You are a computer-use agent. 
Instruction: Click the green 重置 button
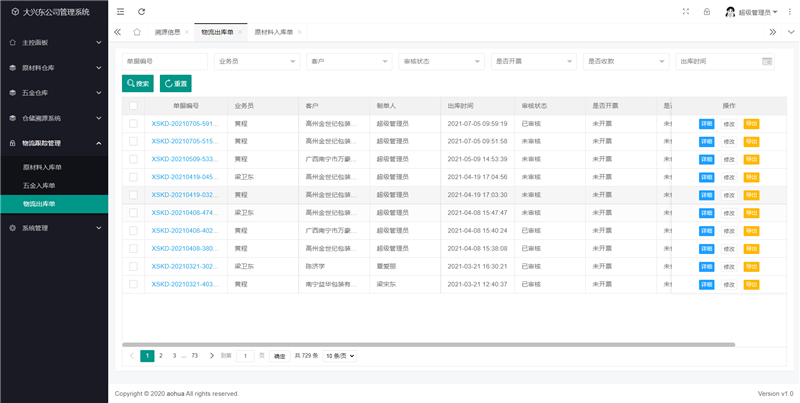pyautogui.click(x=176, y=84)
